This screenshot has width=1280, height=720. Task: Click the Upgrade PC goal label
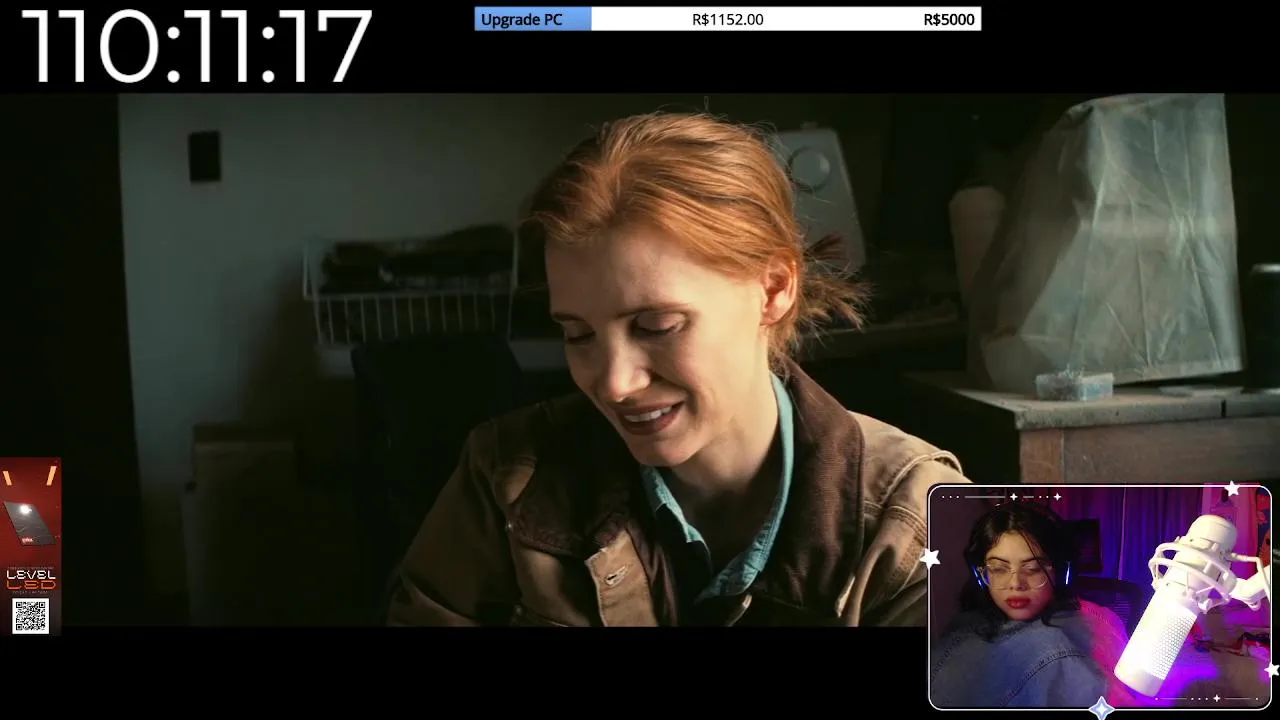click(521, 19)
